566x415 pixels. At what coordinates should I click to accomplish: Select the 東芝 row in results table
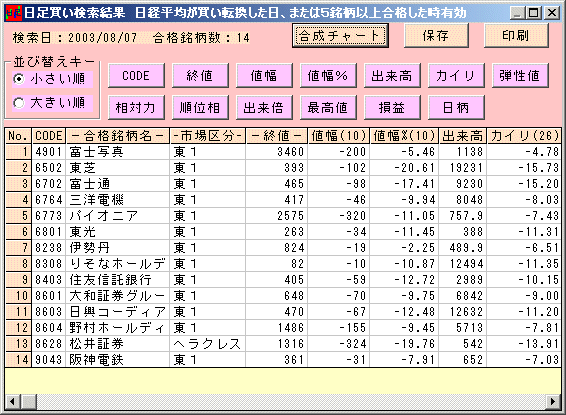coord(283,168)
